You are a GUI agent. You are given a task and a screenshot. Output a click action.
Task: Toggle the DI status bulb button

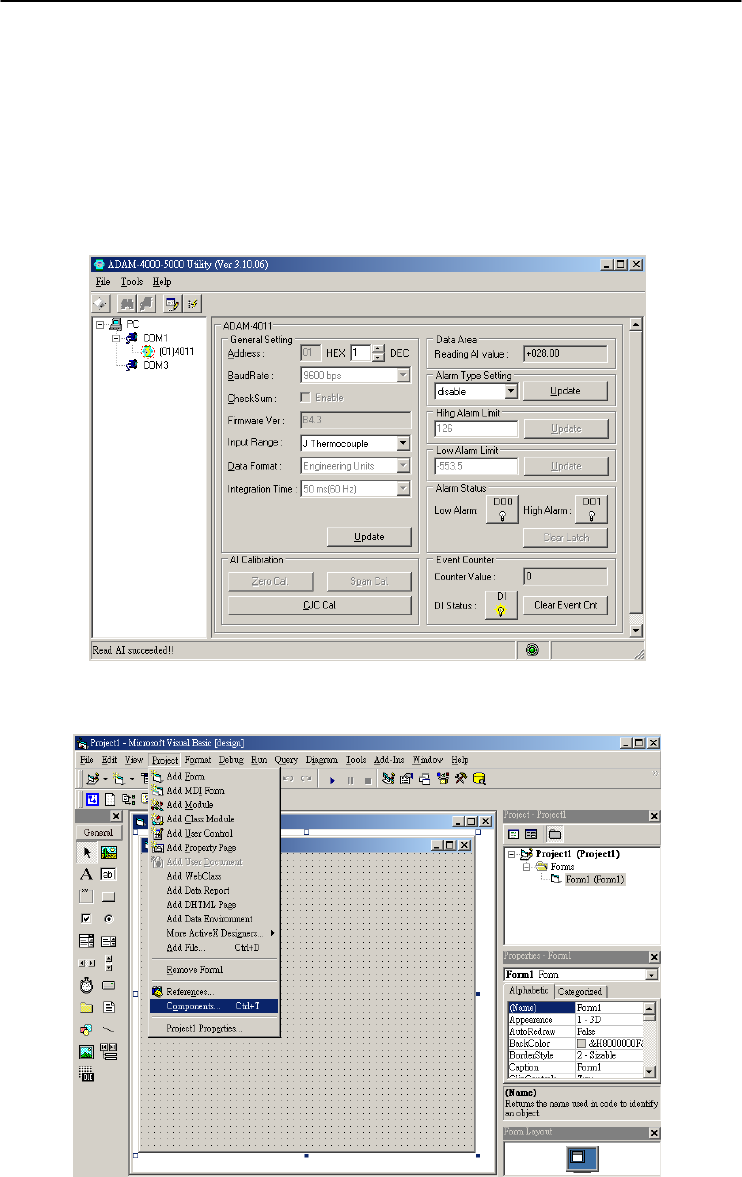point(501,604)
